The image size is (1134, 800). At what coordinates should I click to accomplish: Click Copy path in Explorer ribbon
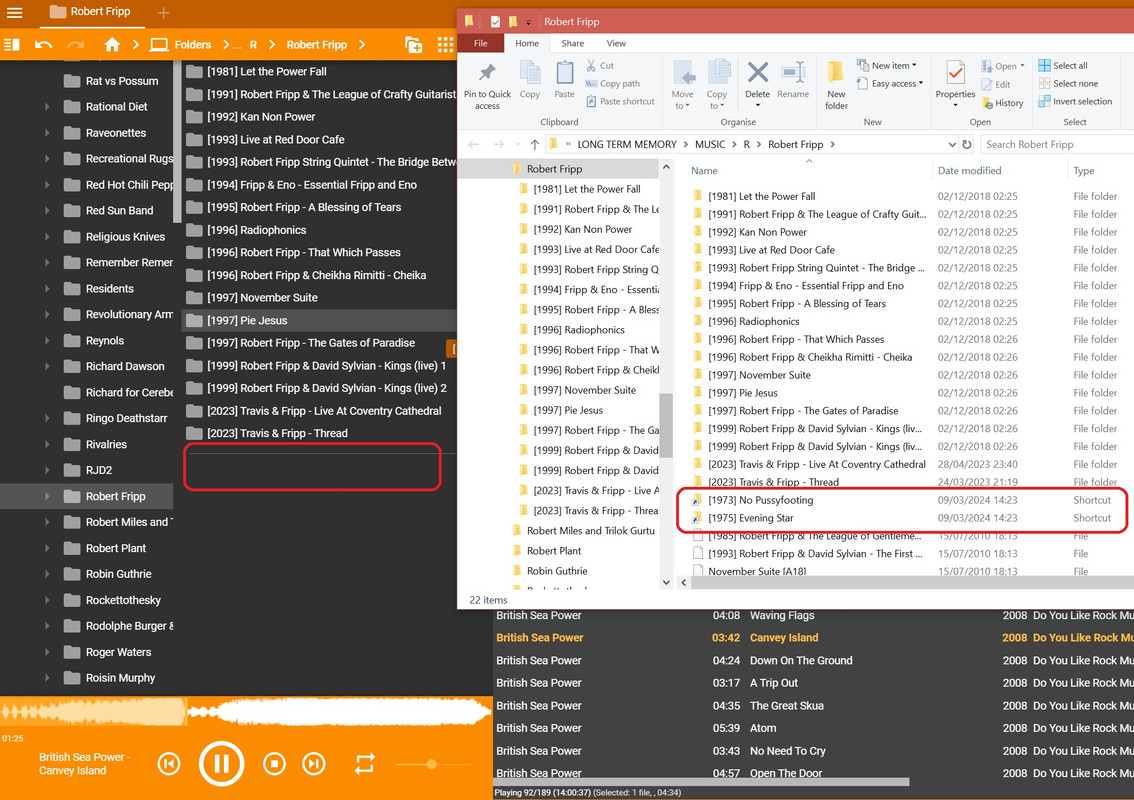coord(613,84)
